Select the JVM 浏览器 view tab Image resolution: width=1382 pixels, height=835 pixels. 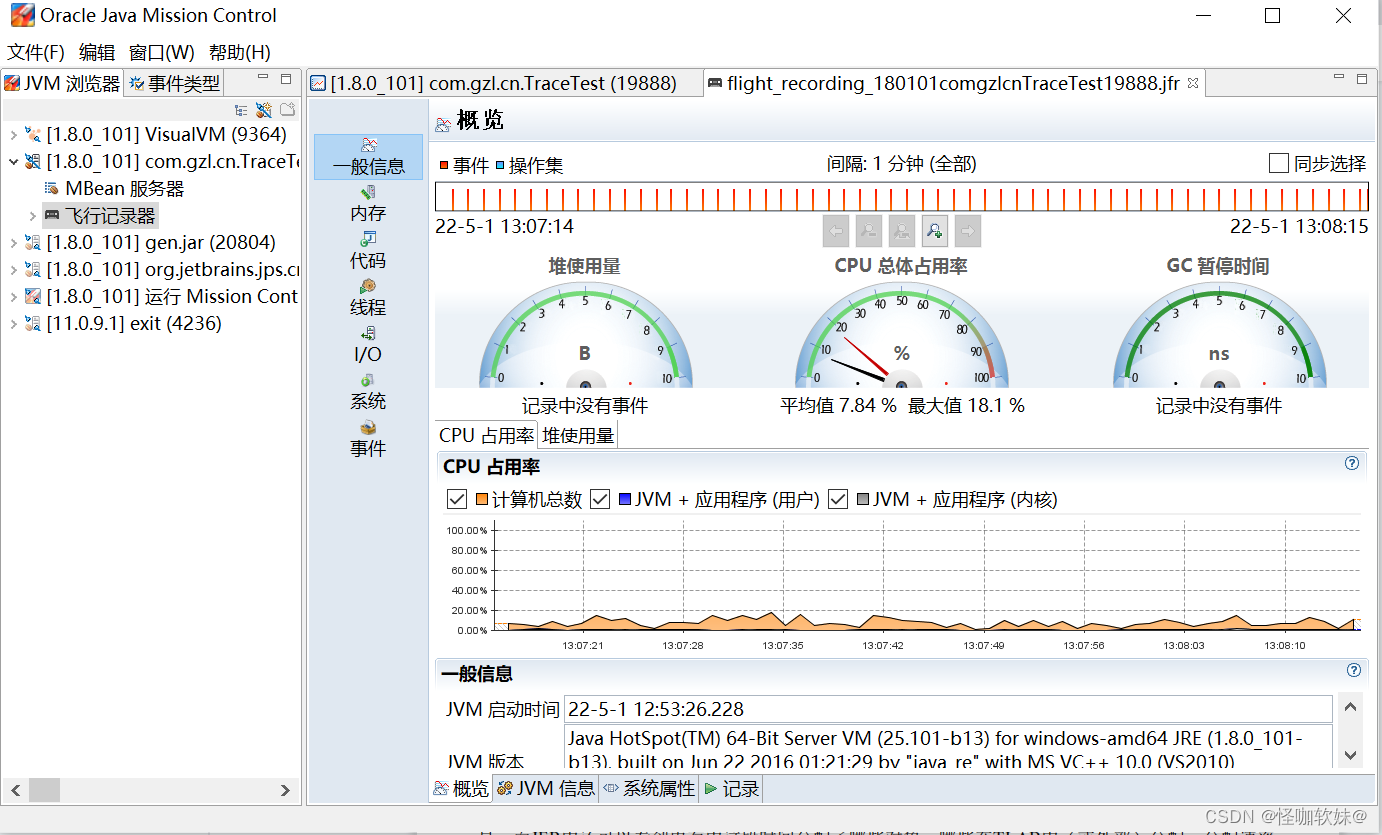[62, 83]
